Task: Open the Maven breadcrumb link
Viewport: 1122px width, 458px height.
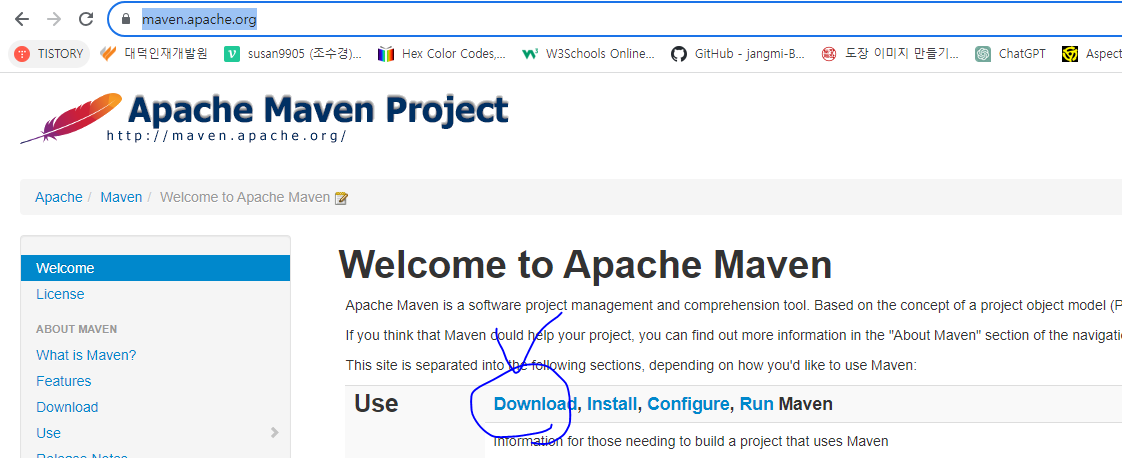Action: pyautogui.click(x=121, y=197)
